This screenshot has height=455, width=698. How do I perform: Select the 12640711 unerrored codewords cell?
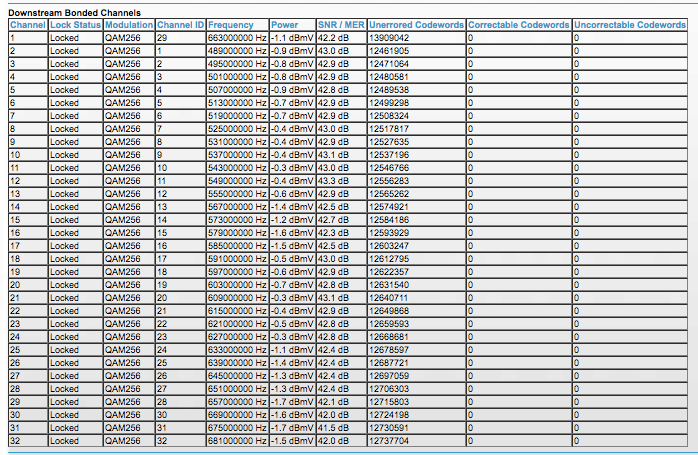click(x=390, y=297)
